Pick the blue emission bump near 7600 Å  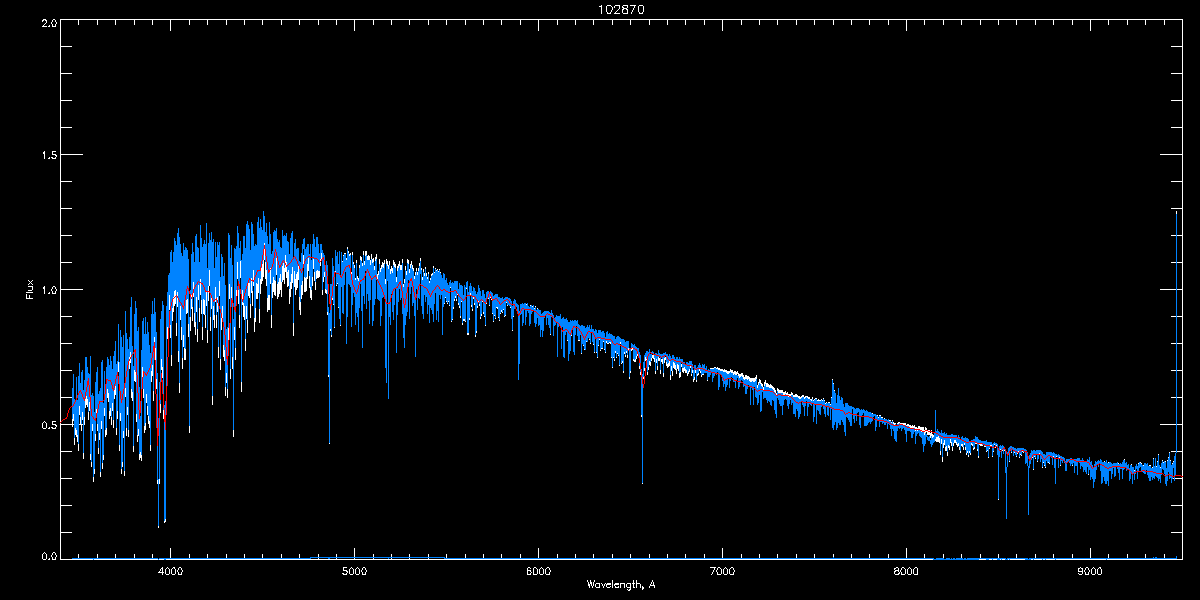pyautogui.click(x=834, y=390)
